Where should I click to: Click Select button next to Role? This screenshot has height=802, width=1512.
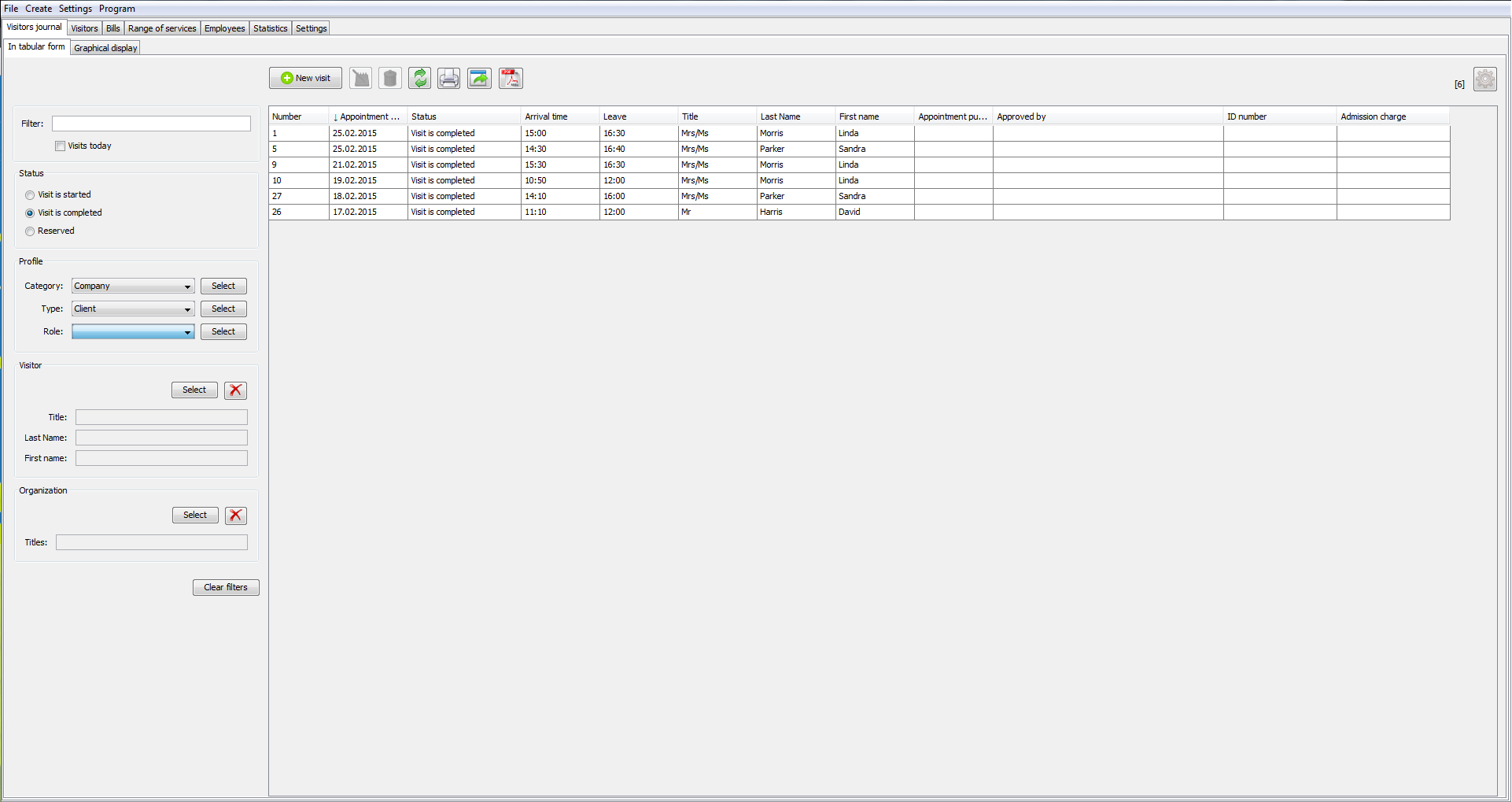(x=223, y=332)
